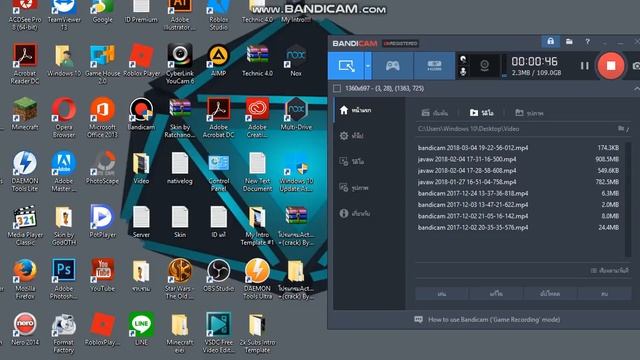The height and width of the screenshot is (360, 640).
Task: Open Minecraft desktop shortcut
Action: pos(25,114)
